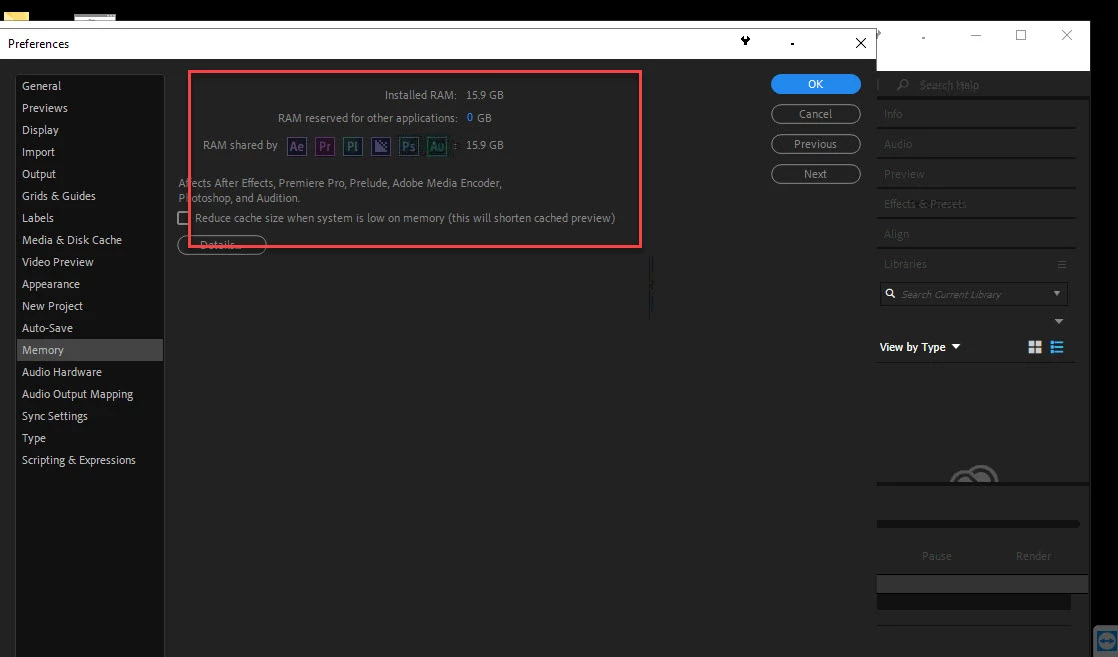Open the Preview panel in After Effects
Viewport: 1118px width, 657px height.
tap(904, 174)
